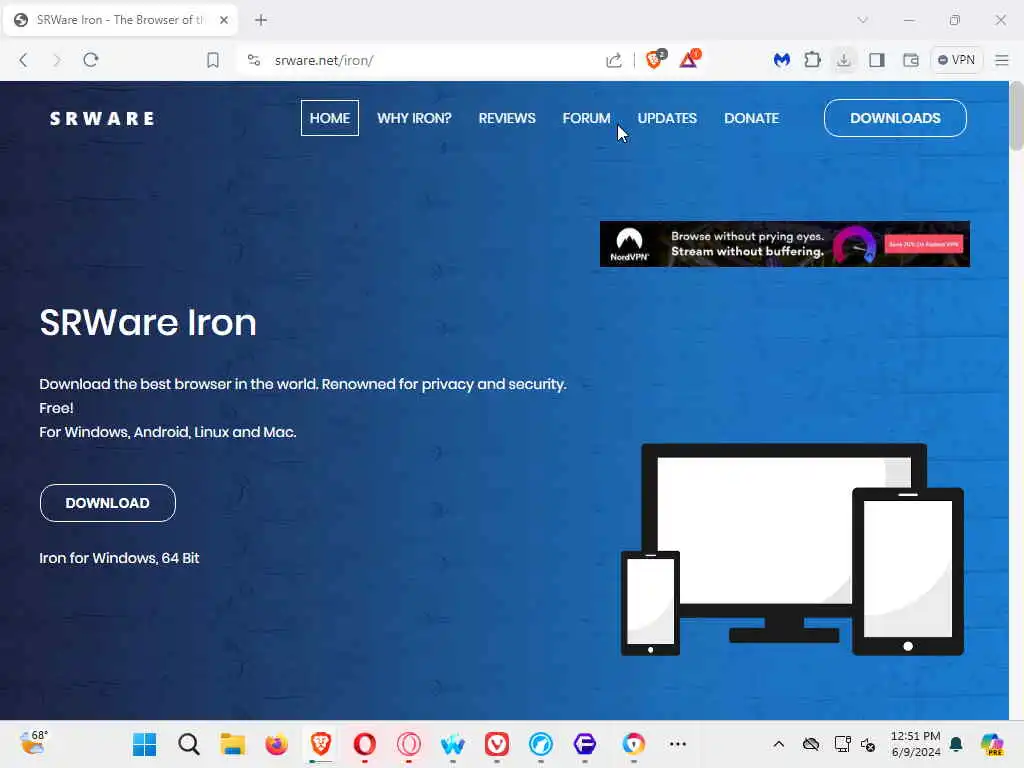Show downloads via the toolbar download icon
The image size is (1024, 768).
point(844,60)
